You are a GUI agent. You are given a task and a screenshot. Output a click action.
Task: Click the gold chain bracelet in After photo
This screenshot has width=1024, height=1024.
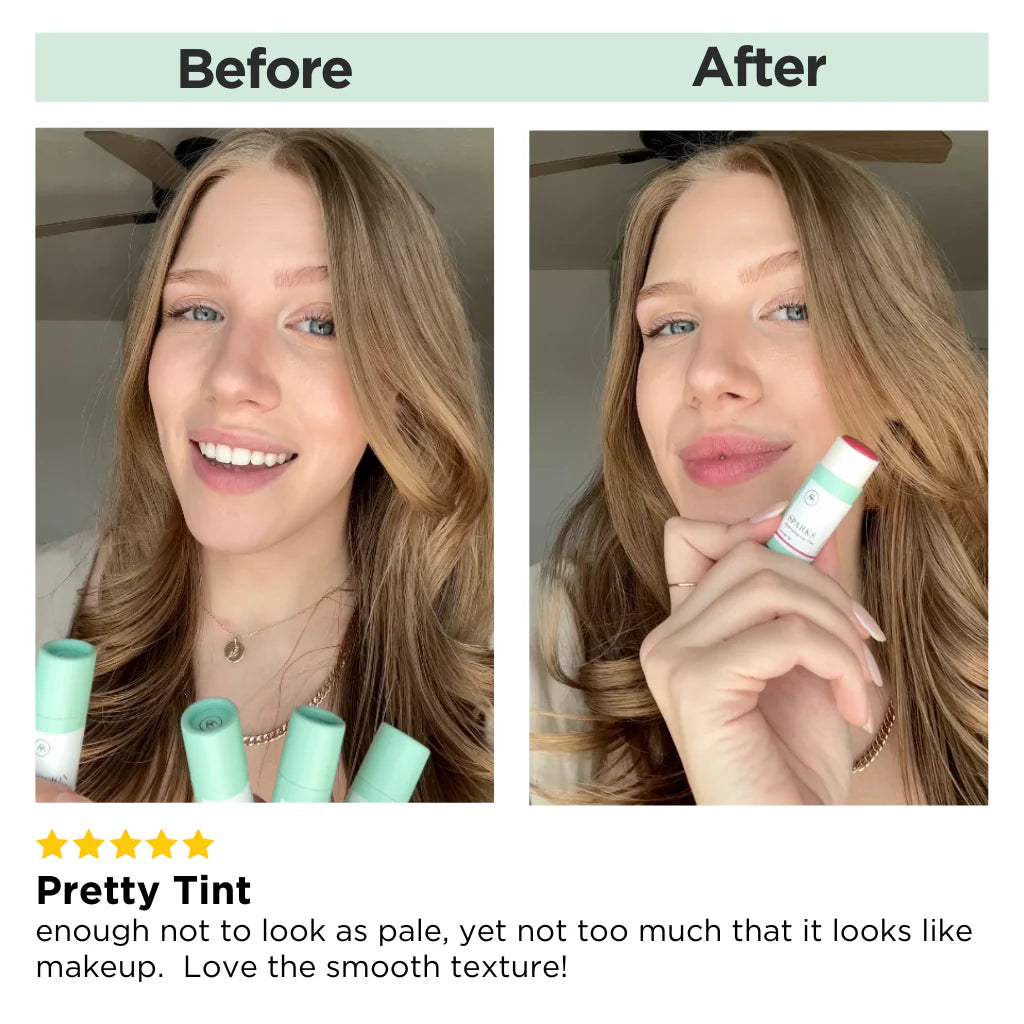pyautogui.click(x=874, y=738)
